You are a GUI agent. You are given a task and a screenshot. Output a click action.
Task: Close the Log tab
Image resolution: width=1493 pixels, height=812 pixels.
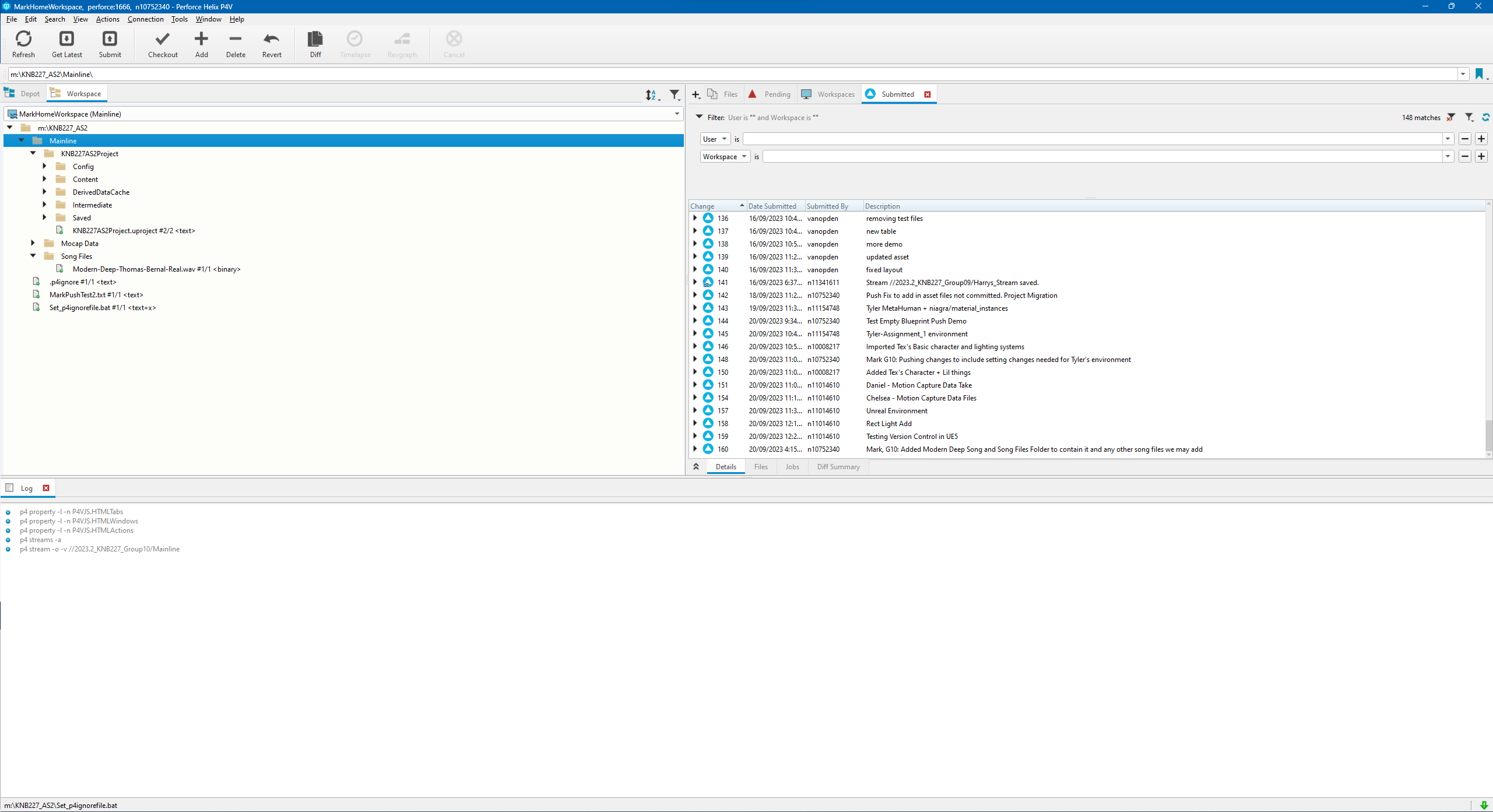click(x=46, y=488)
